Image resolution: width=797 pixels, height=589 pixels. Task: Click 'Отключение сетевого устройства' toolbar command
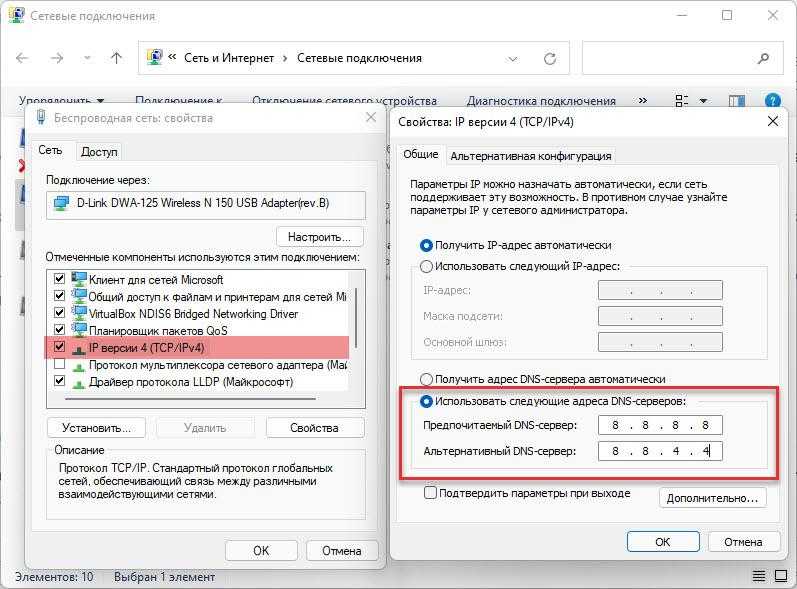[345, 101]
